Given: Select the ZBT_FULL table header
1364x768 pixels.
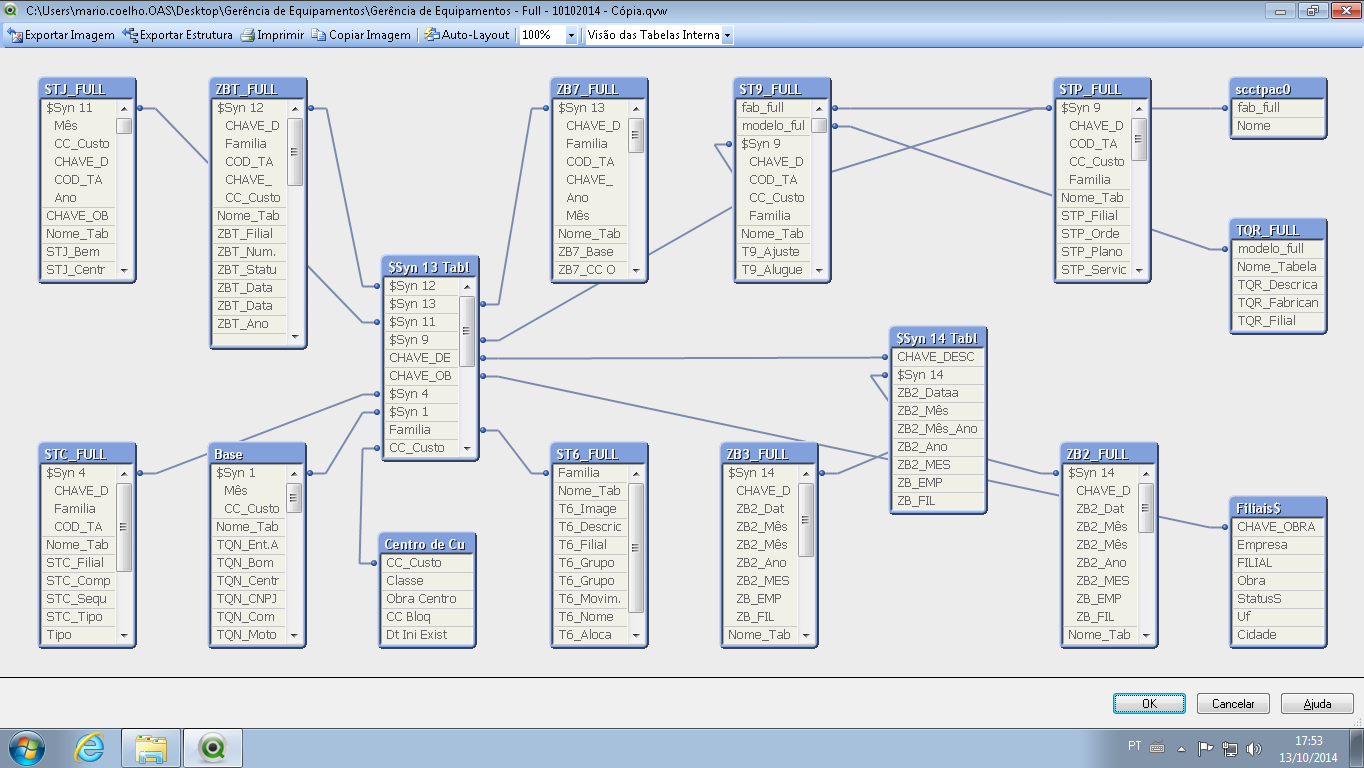Looking at the screenshot, I should pyautogui.click(x=258, y=89).
